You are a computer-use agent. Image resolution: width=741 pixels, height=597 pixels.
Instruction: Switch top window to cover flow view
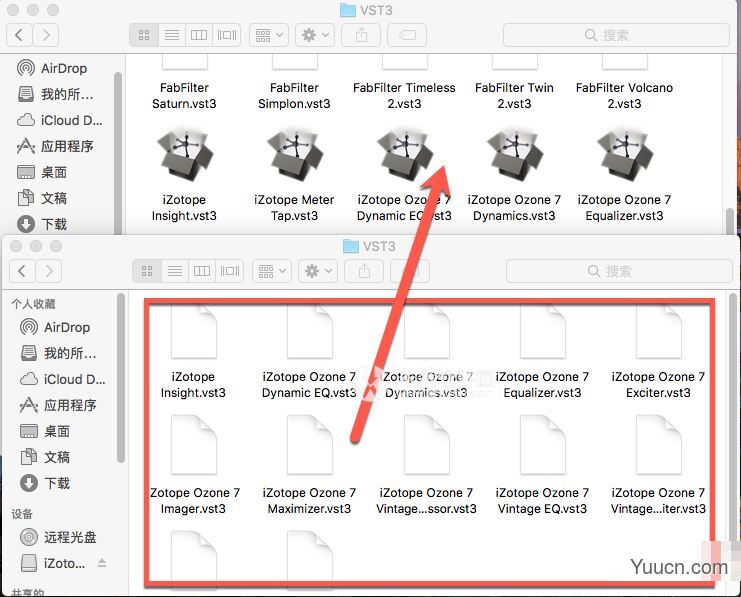(x=227, y=35)
